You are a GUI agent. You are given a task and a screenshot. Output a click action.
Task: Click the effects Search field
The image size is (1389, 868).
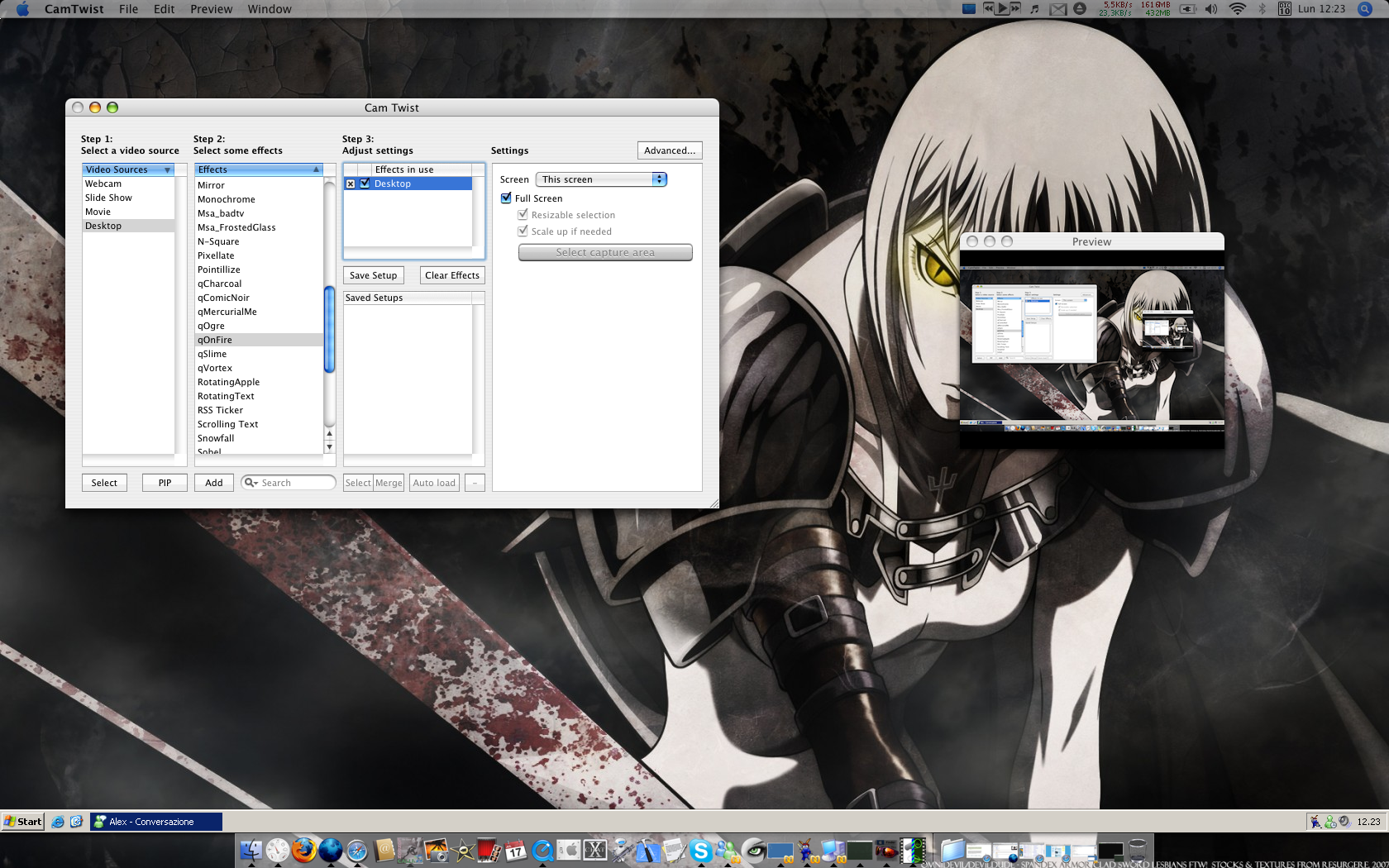click(x=289, y=483)
